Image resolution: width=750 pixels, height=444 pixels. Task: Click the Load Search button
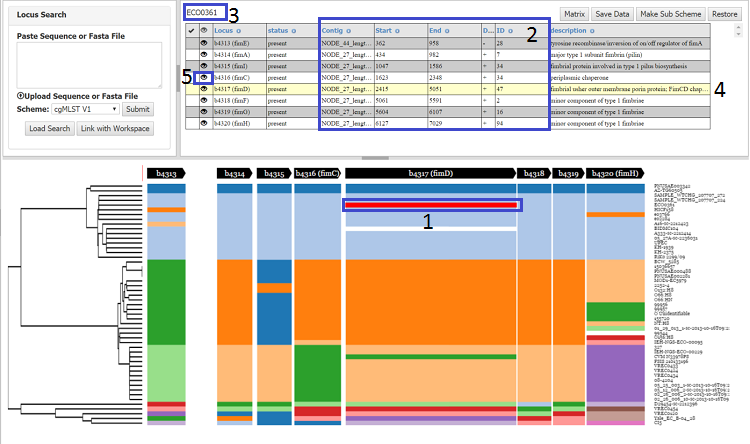click(50, 128)
